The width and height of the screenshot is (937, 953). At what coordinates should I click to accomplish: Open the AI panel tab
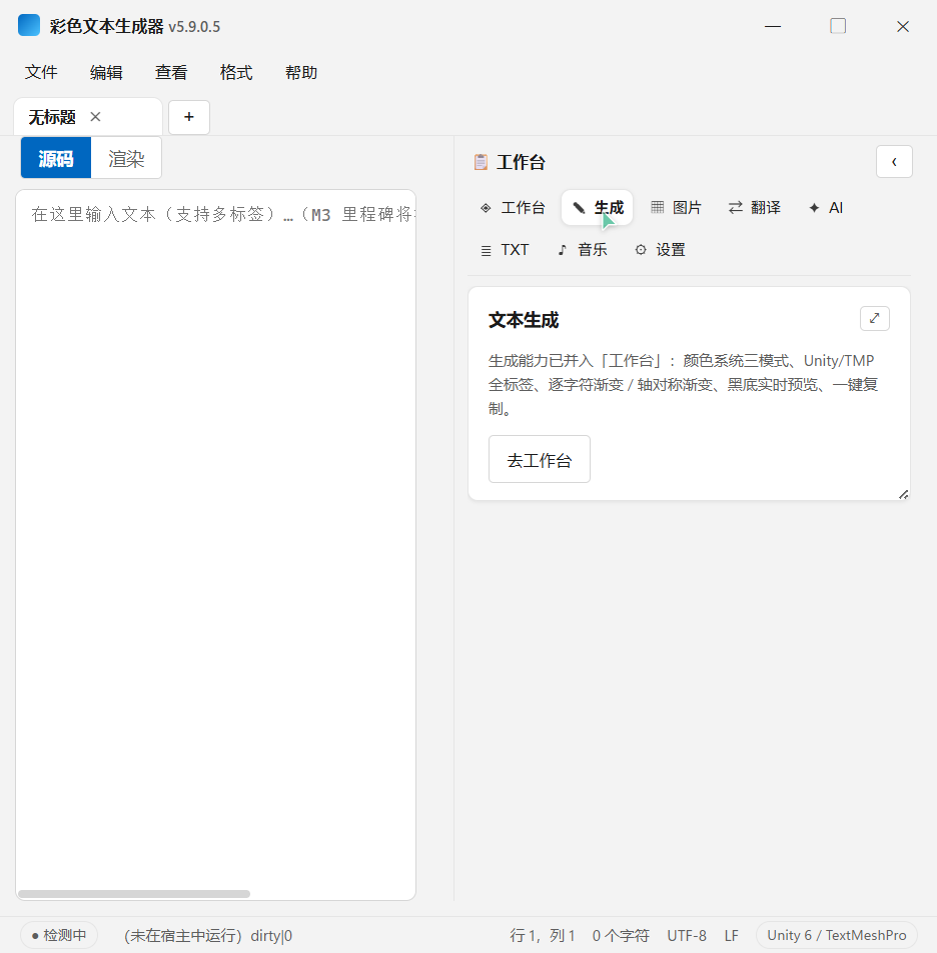coord(826,208)
